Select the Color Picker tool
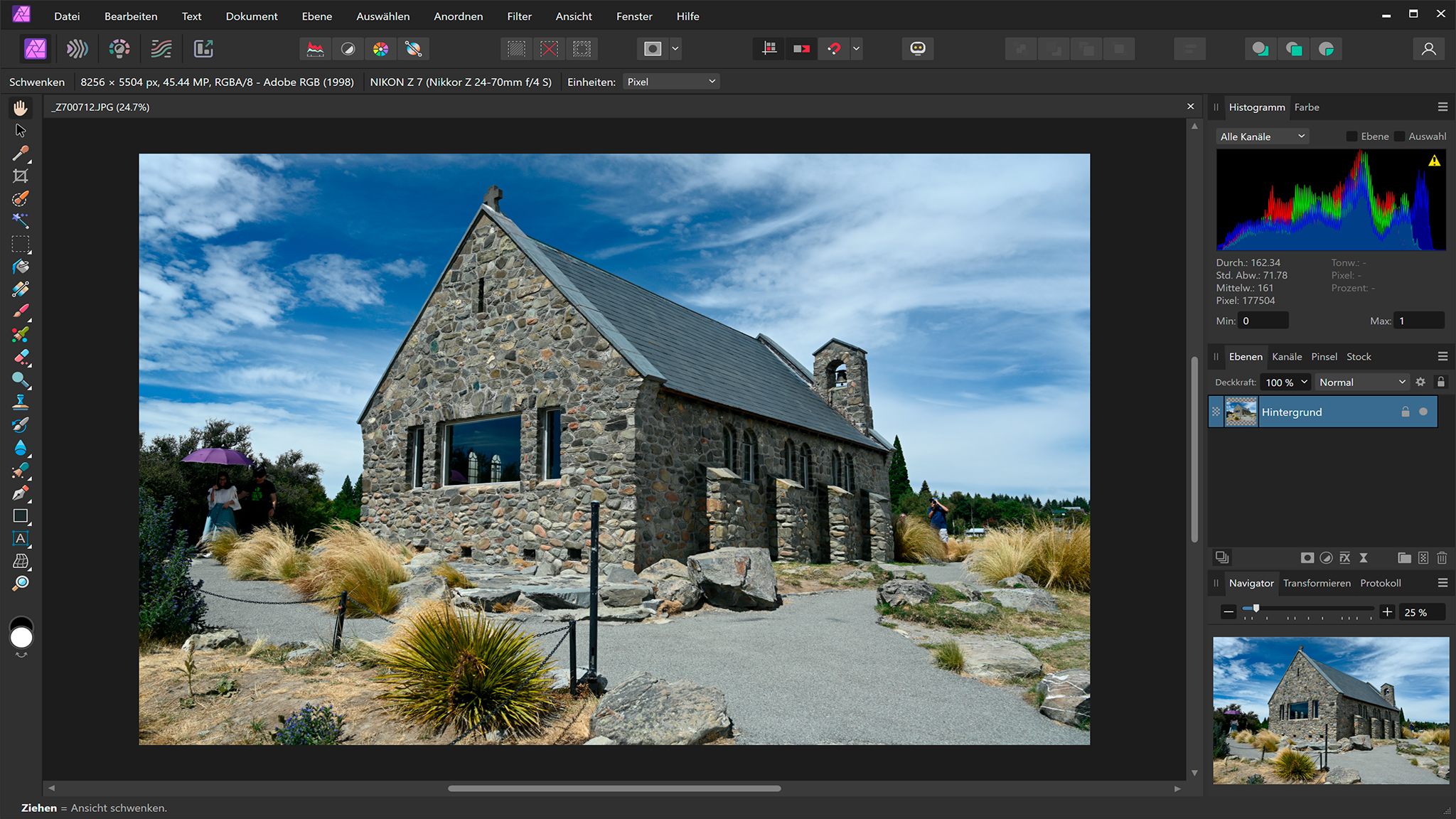This screenshot has width=1456, height=819. point(21,153)
